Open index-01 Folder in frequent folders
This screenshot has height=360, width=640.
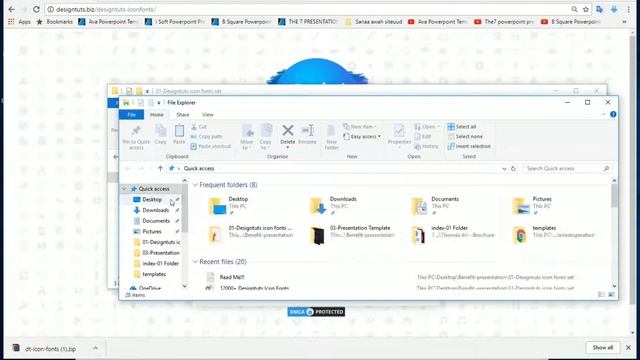pyautogui.click(x=453, y=235)
